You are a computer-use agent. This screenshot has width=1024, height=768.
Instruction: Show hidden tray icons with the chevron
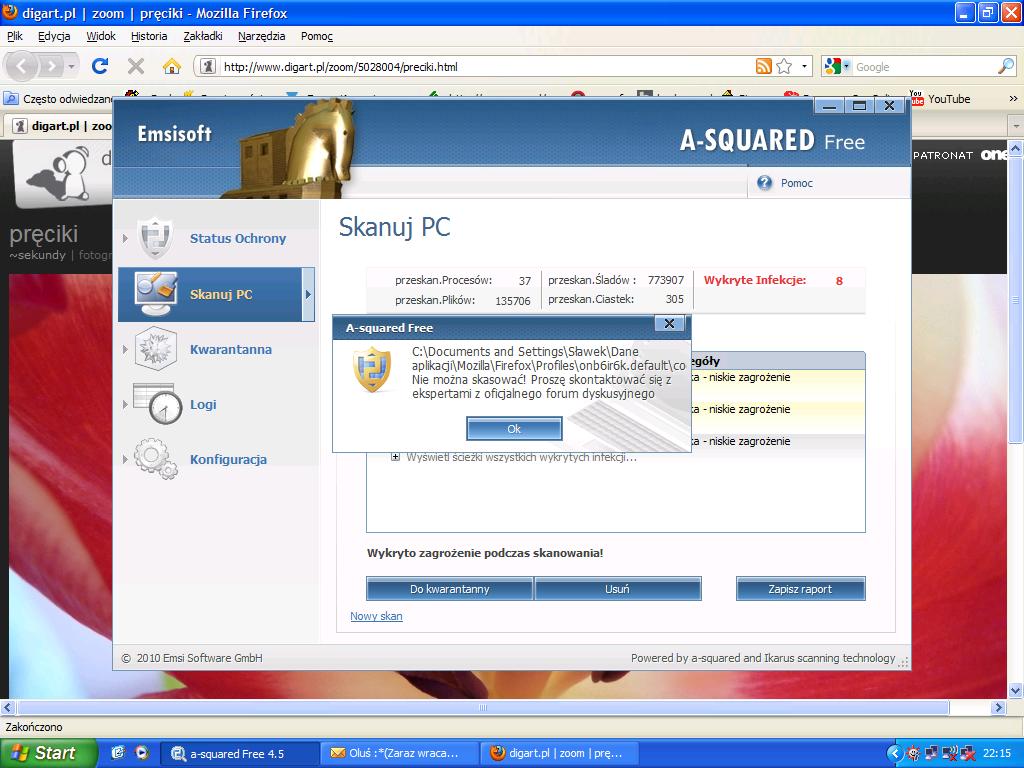click(x=895, y=754)
